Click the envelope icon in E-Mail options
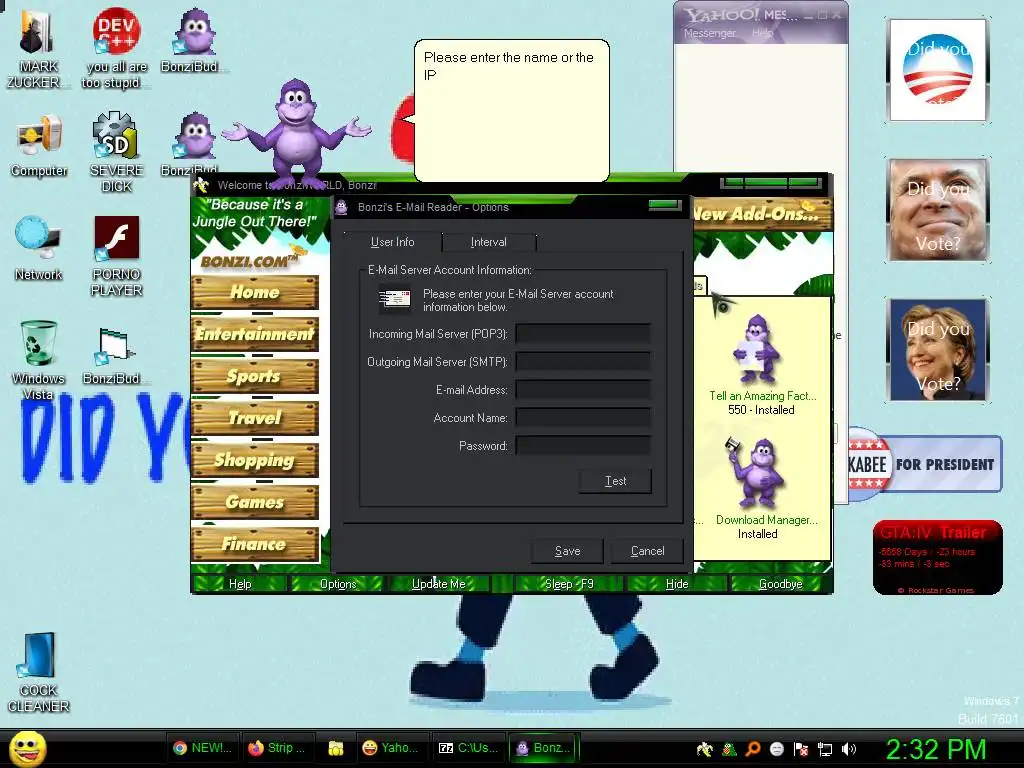1024x768 pixels. [x=395, y=299]
